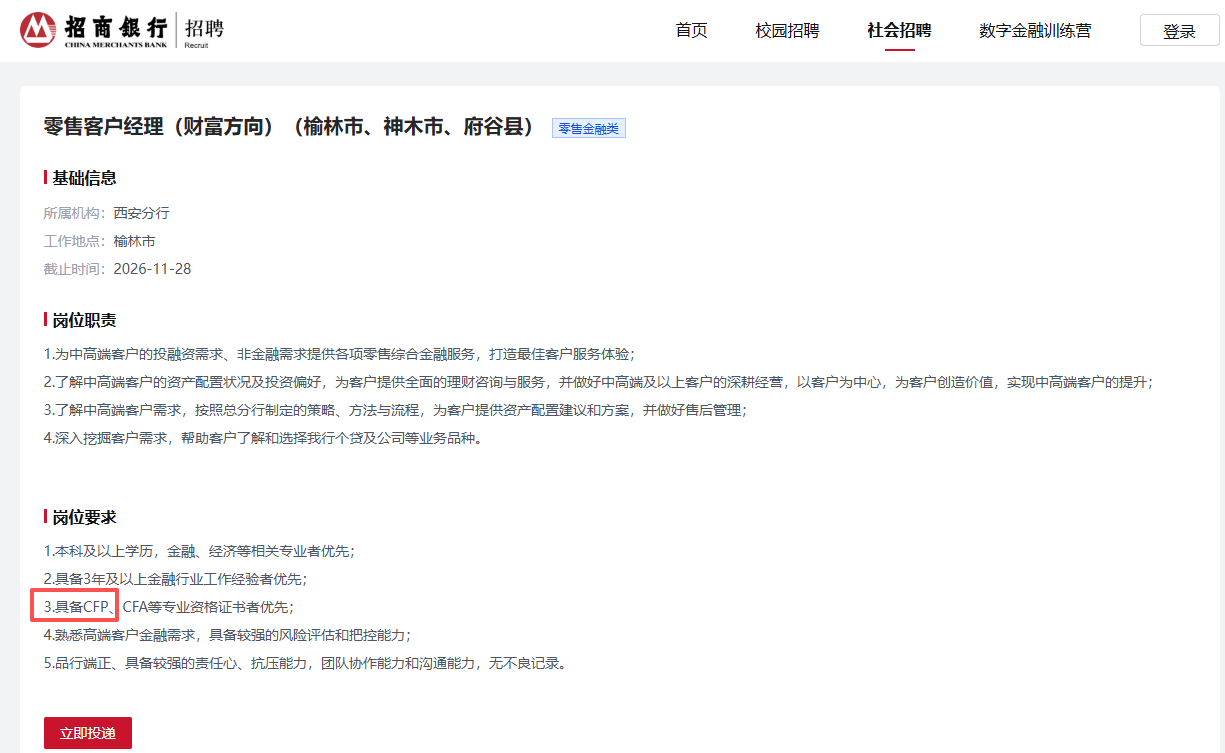The width and height of the screenshot is (1225, 753).
Task: Select the 社会招聘 navigation tab
Action: pyautogui.click(x=899, y=31)
